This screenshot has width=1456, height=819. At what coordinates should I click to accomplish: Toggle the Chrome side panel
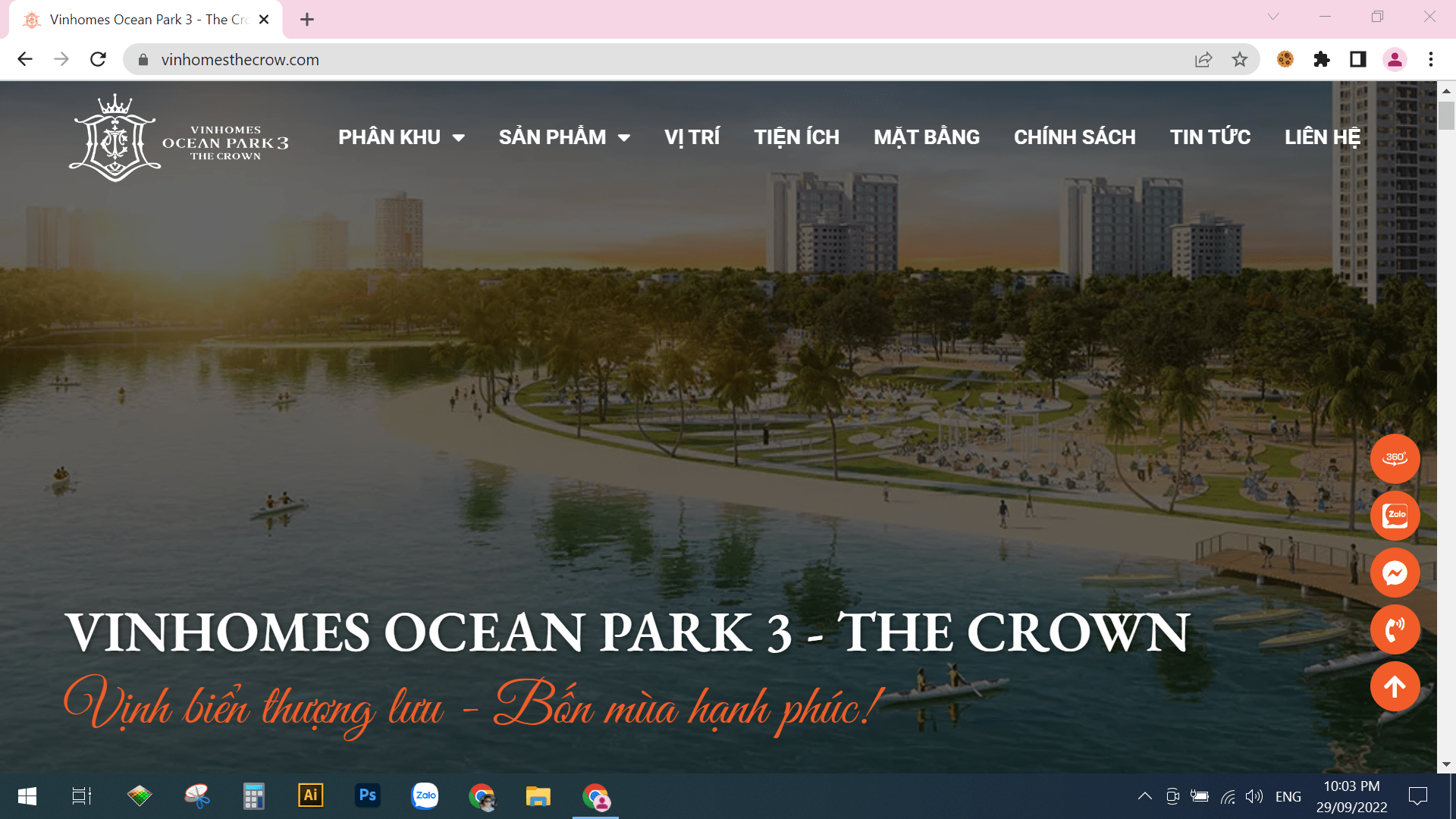(x=1357, y=59)
